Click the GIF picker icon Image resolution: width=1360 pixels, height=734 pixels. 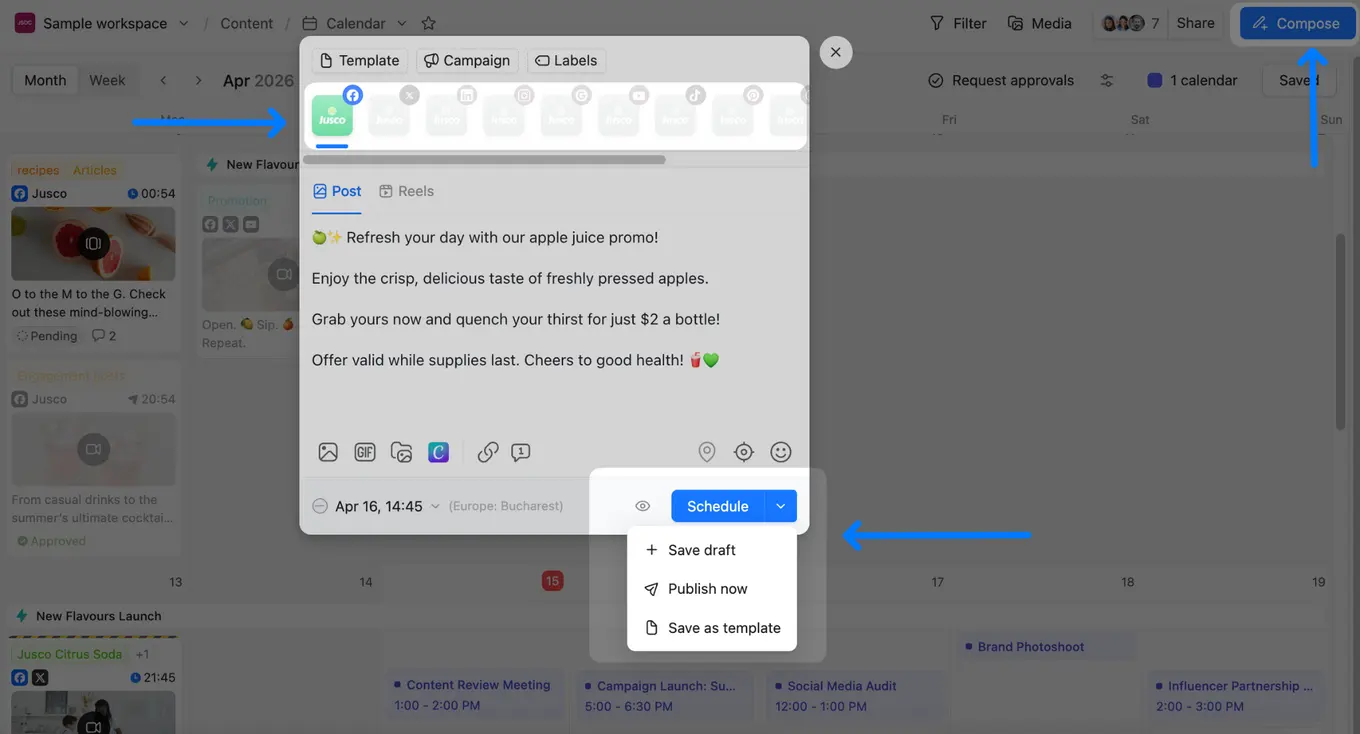[365, 452]
